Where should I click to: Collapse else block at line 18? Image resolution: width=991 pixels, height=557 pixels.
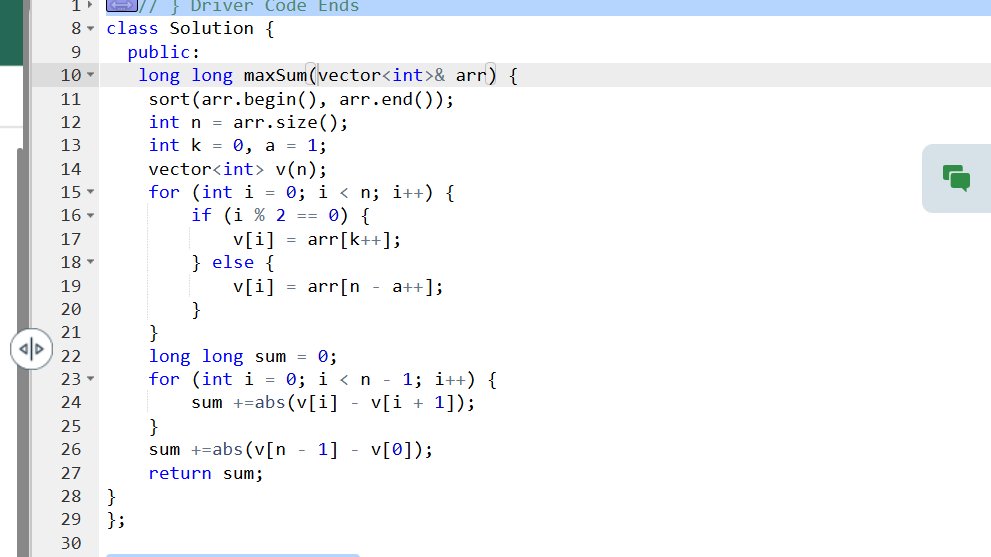90,262
